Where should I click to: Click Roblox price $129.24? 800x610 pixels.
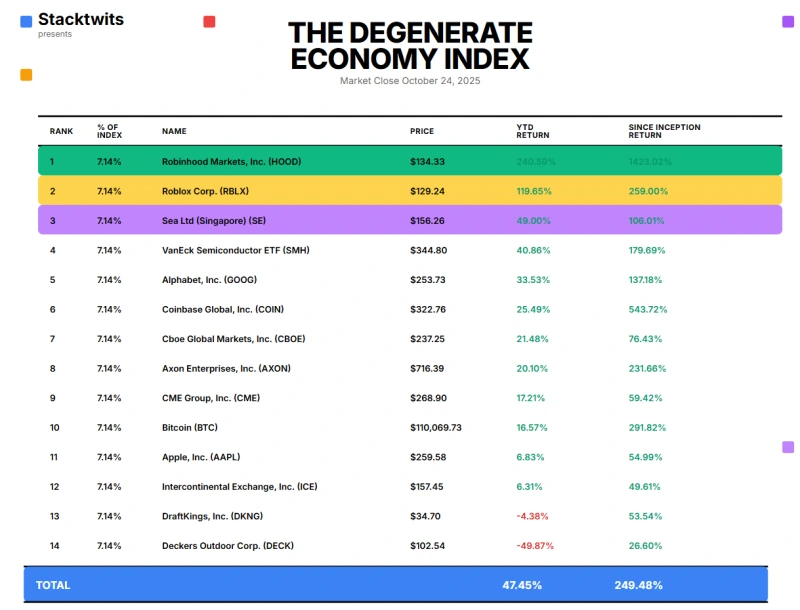coord(428,191)
